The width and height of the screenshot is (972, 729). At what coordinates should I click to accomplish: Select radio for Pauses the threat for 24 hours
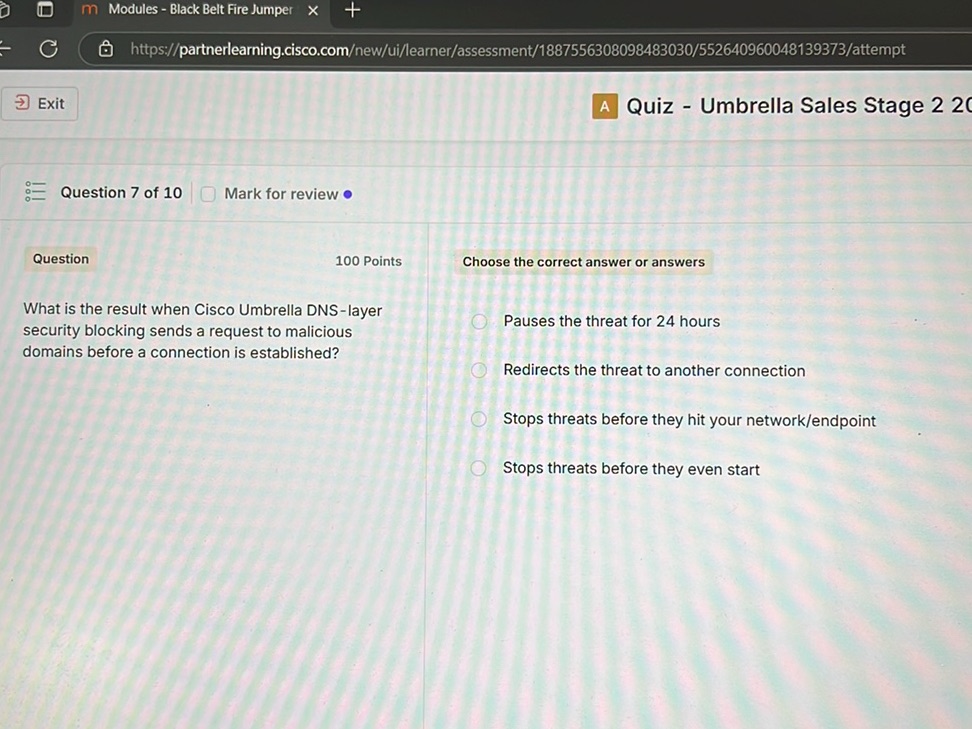(x=480, y=321)
